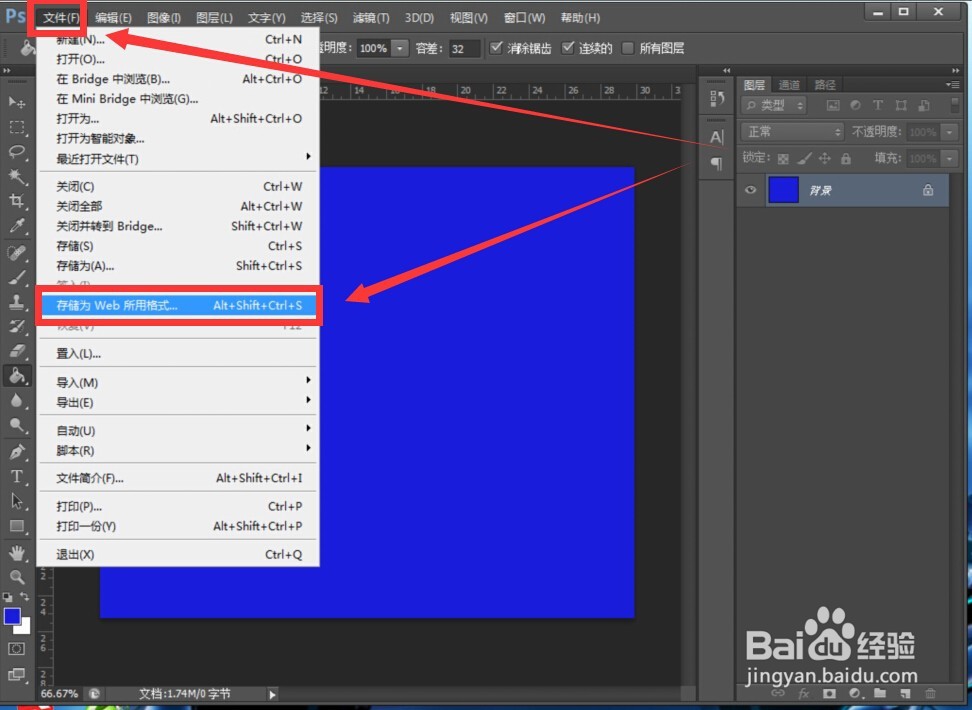The height and width of the screenshot is (710, 972).
Task: Select the Rectangle shape tool
Action: click(x=17, y=526)
